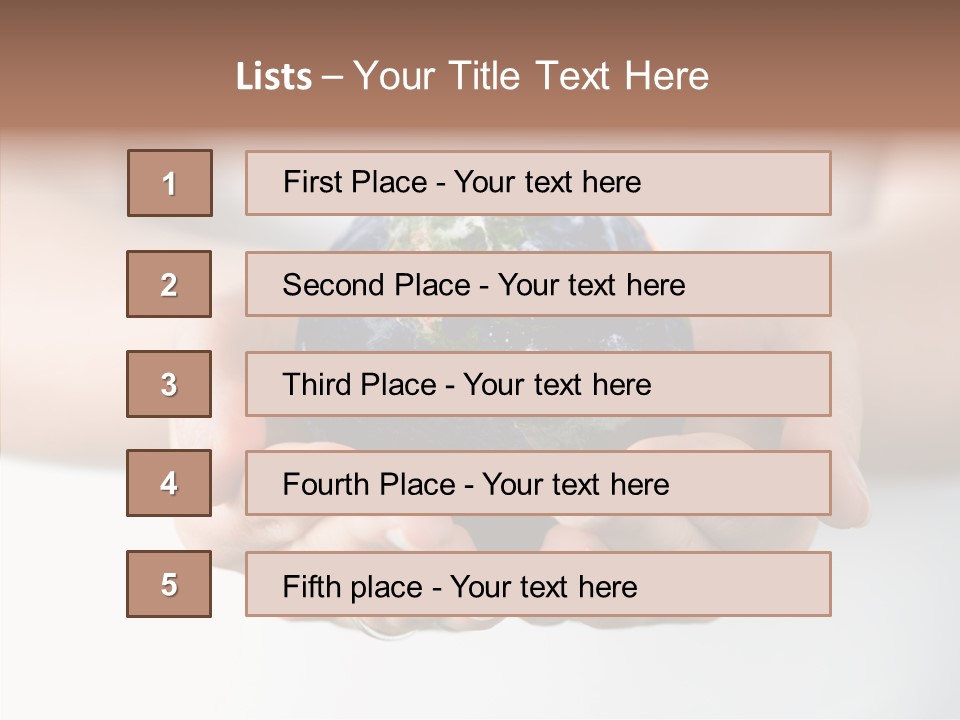
Task: Select the "Second Place - Your text here" bar
Action: click(538, 284)
